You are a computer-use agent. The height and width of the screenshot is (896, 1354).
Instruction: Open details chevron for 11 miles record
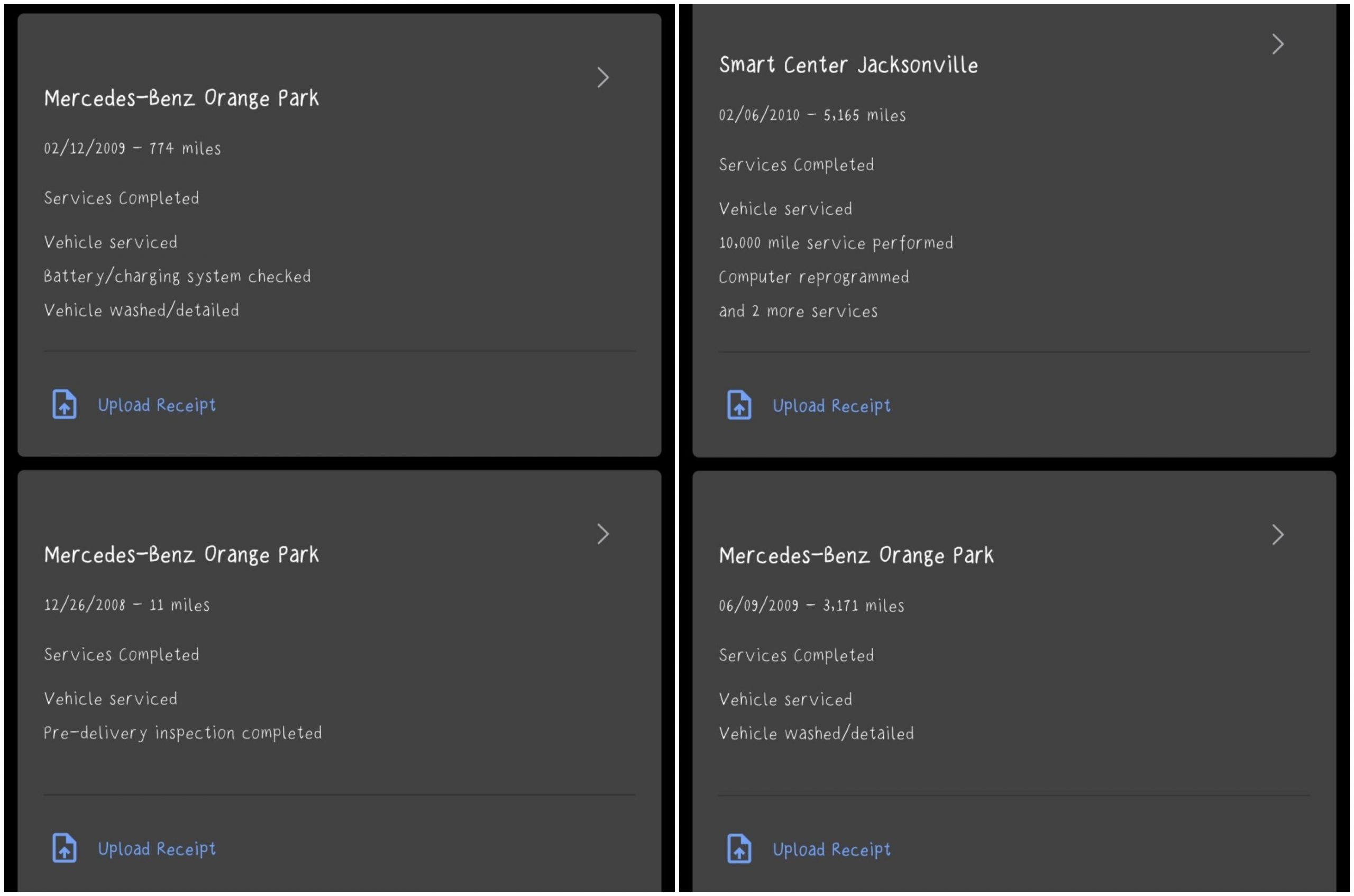603,534
